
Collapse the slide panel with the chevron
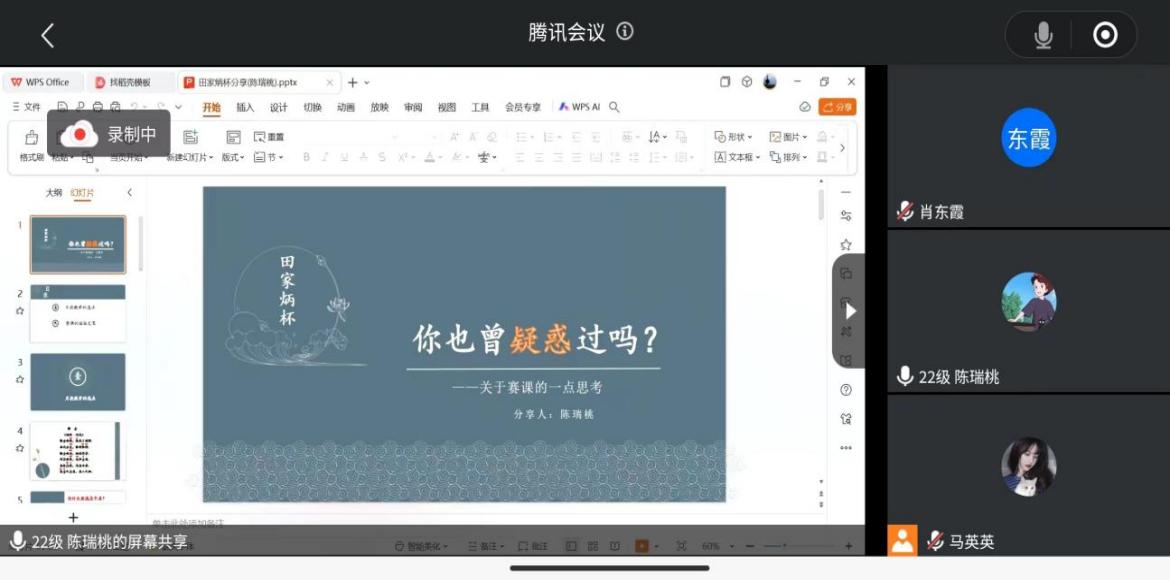129,192
